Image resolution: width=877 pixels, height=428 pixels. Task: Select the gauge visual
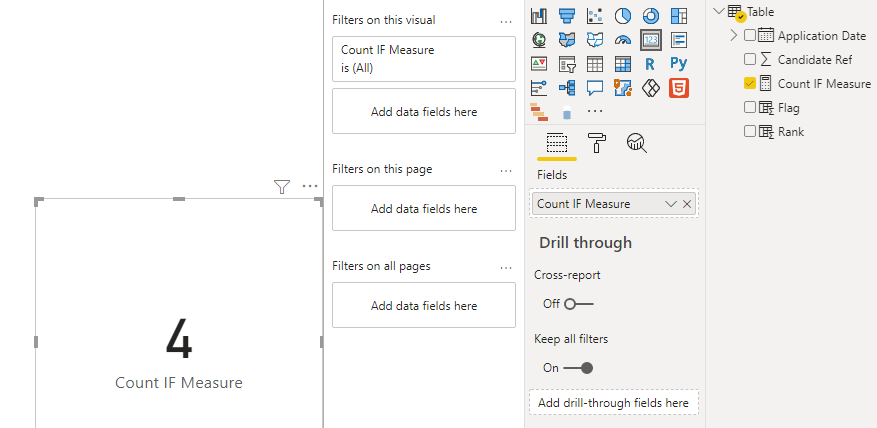(623, 40)
